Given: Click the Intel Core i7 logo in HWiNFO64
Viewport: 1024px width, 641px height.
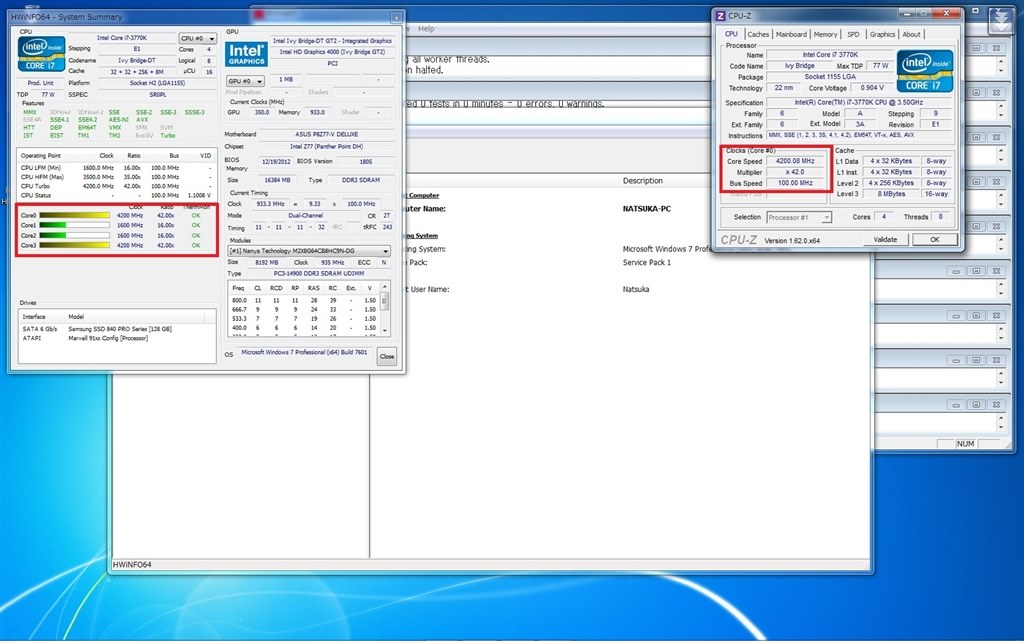Looking at the screenshot, I should pyautogui.click(x=41, y=54).
